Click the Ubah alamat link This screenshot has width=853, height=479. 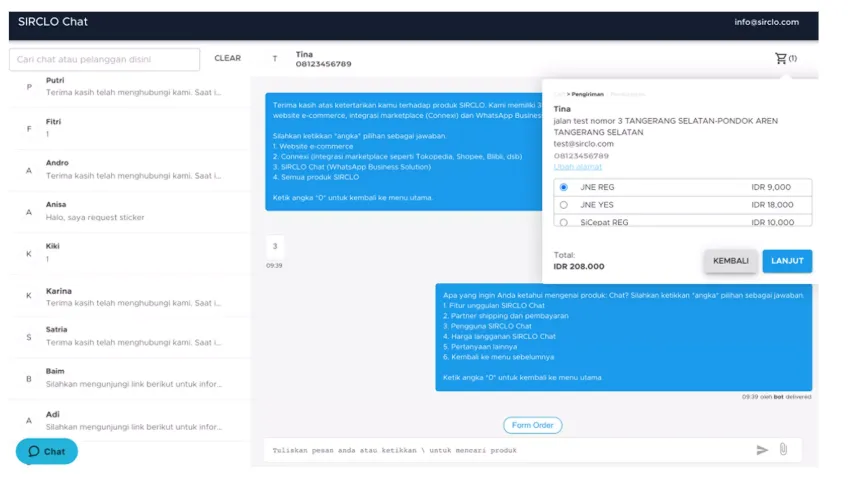tap(578, 166)
